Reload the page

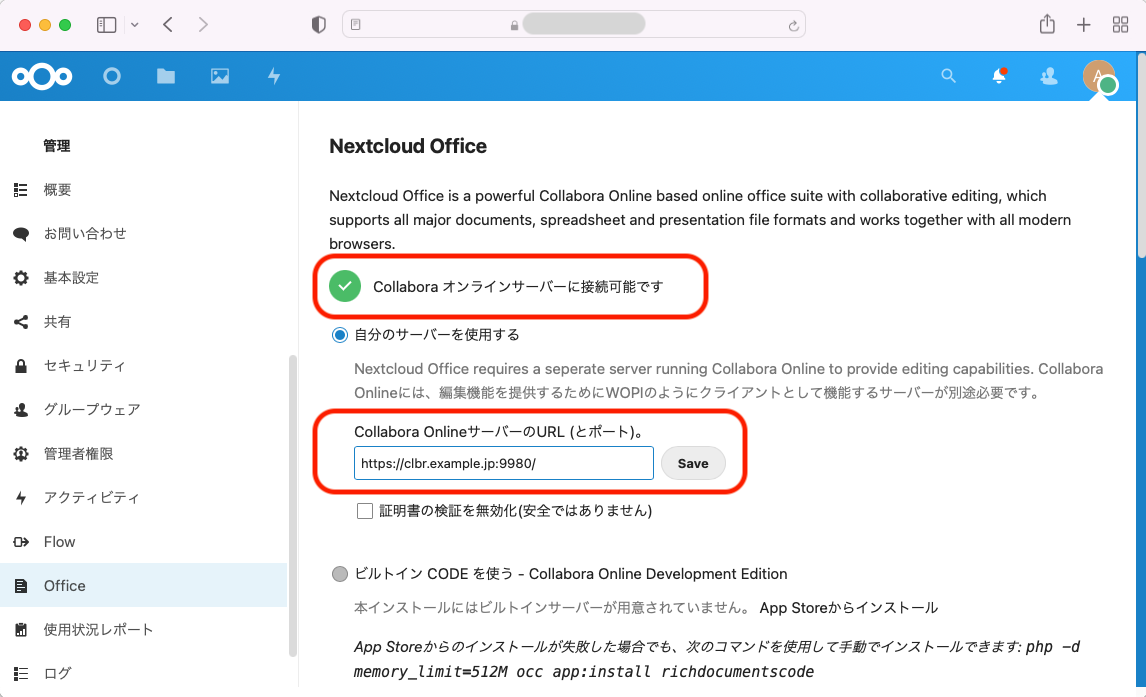point(793,26)
